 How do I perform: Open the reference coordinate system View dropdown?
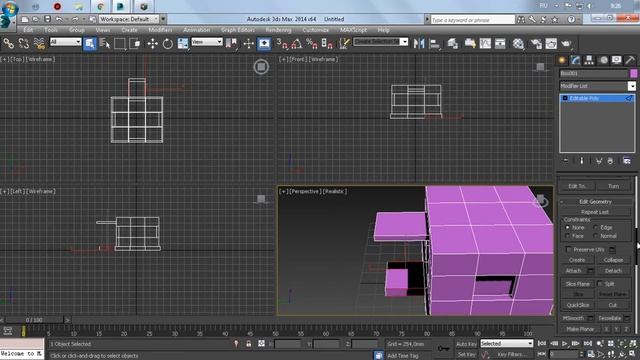coord(207,42)
